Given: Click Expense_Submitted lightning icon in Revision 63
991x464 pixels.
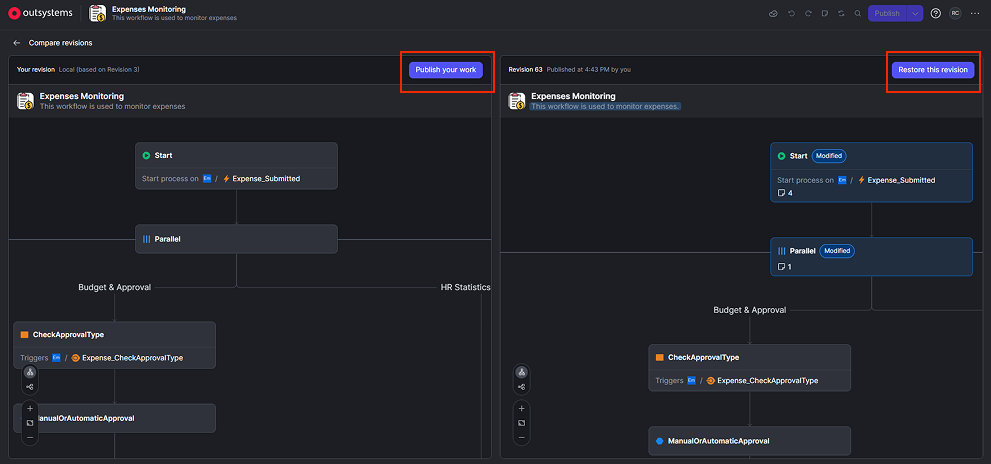Looking at the screenshot, I should [x=861, y=180].
